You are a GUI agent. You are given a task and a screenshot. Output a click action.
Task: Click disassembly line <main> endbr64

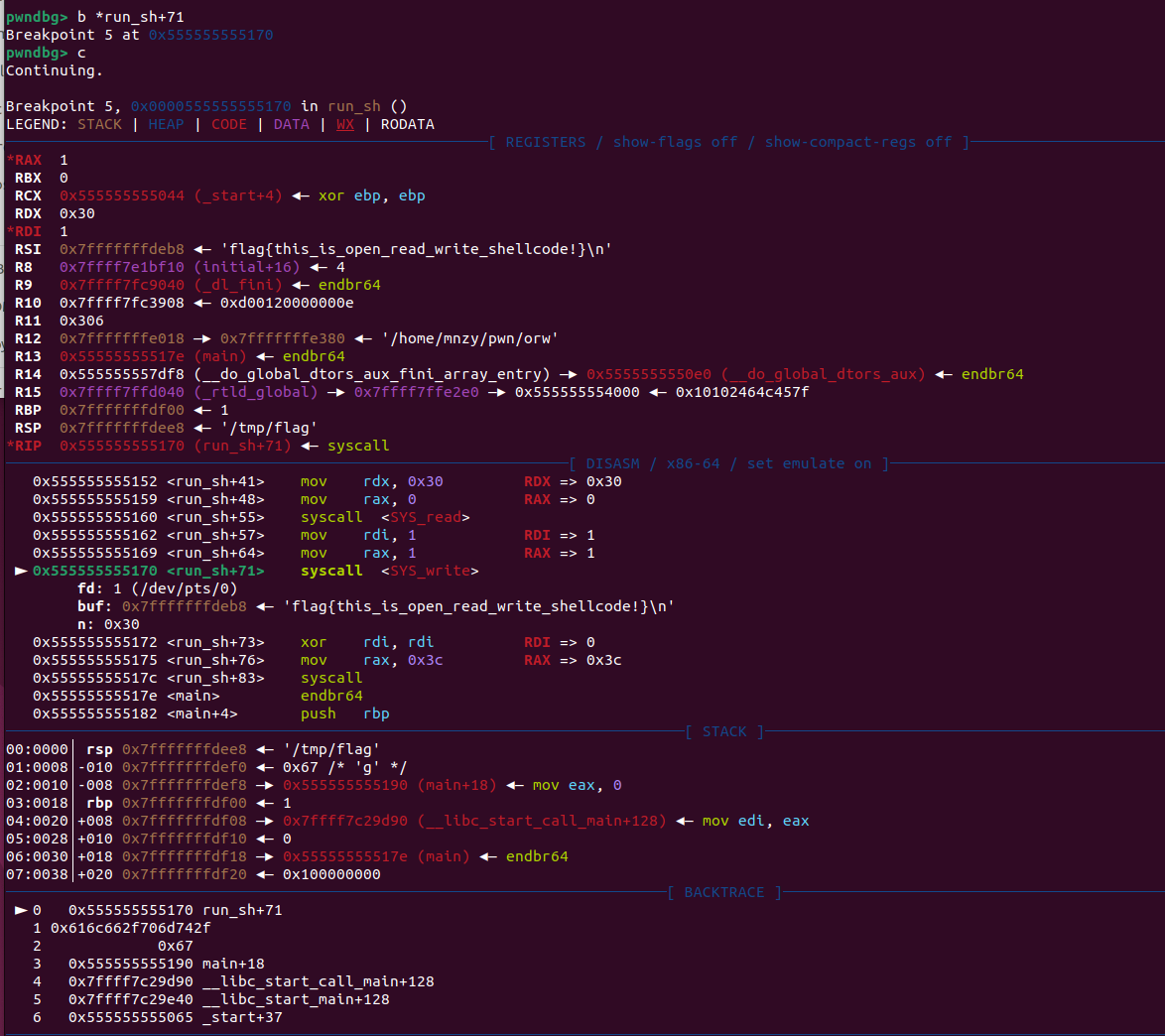[x=197, y=695]
